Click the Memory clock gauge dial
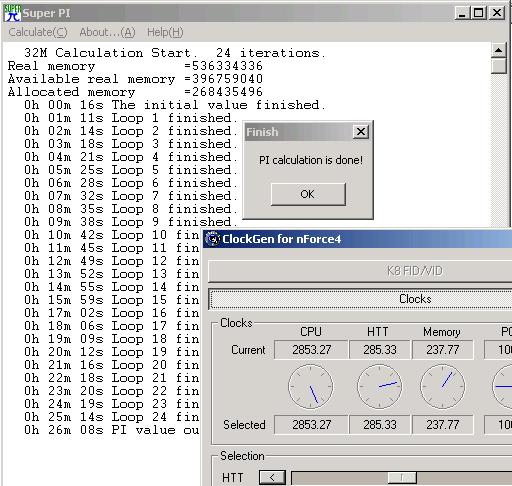The width and height of the screenshot is (512, 486). [442, 386]
